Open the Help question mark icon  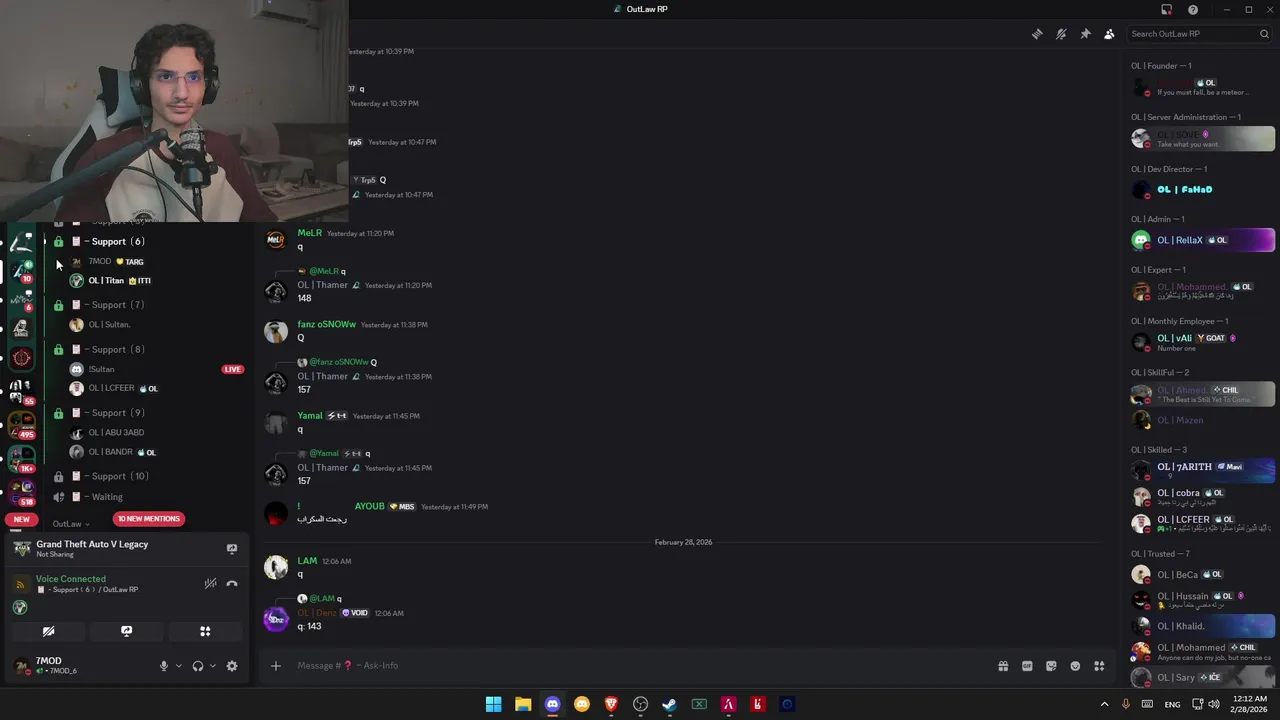[x=1193, y=9]
